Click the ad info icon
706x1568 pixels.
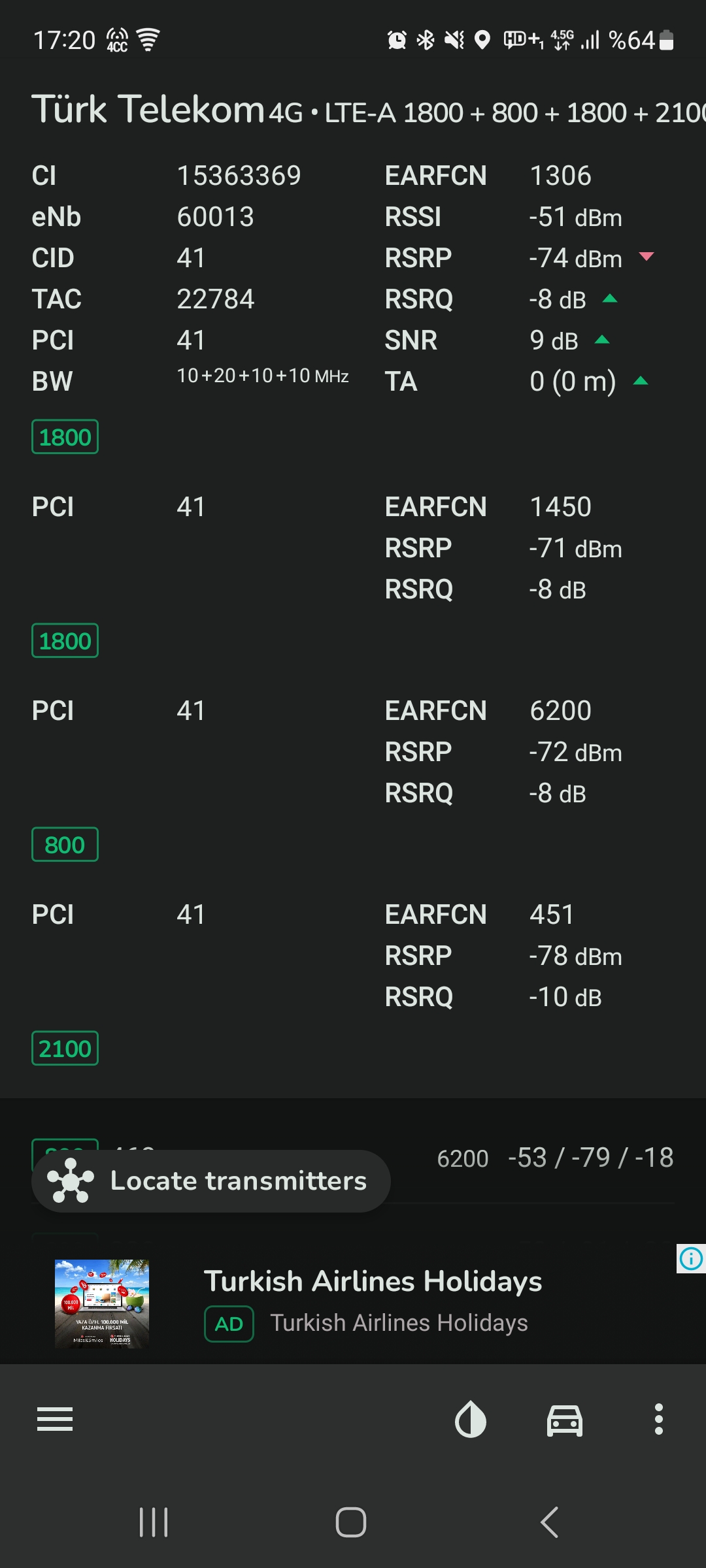pyautogui.click(x=691, y=1258)
